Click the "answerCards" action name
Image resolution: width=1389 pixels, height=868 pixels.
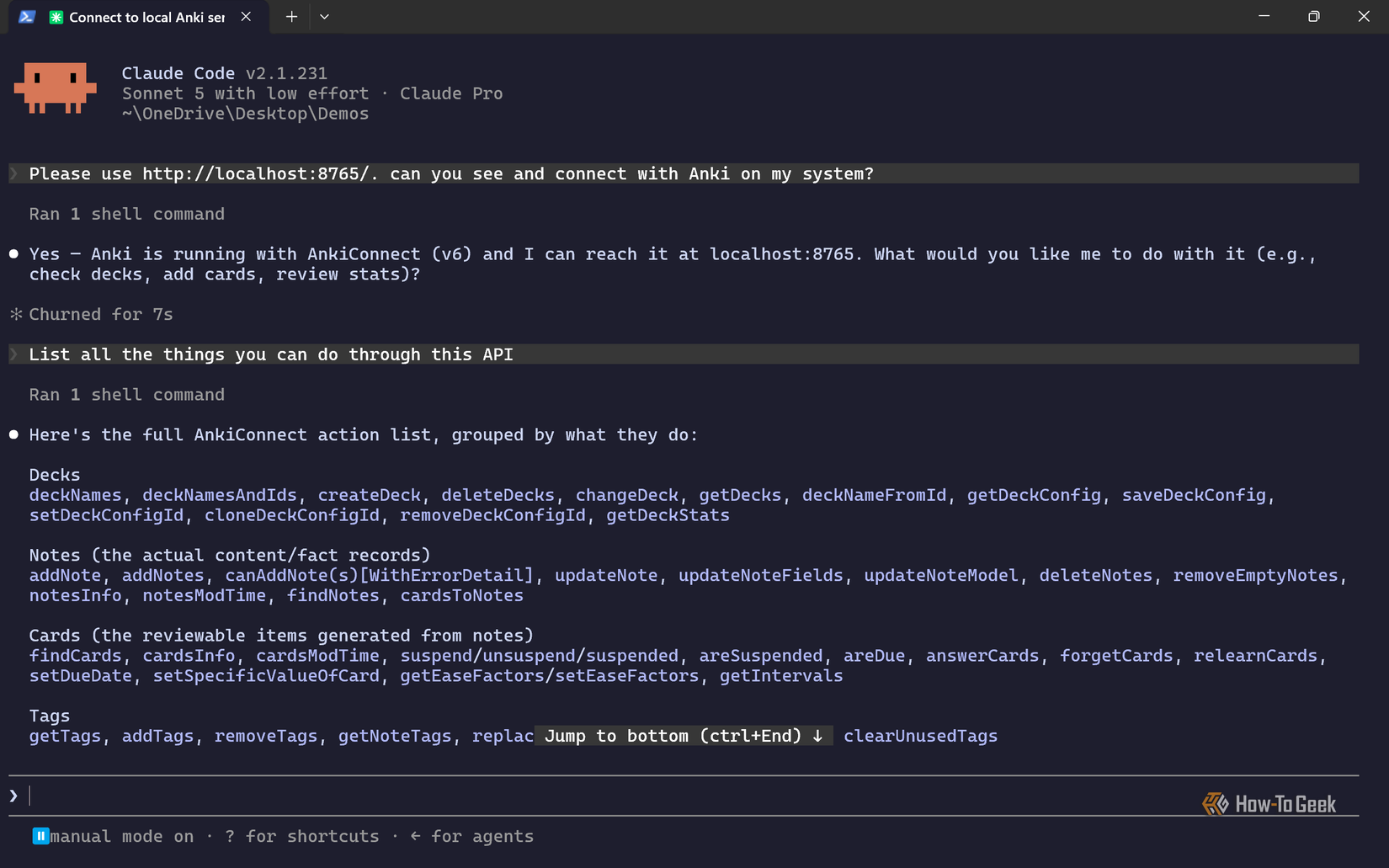pos(982,656)
